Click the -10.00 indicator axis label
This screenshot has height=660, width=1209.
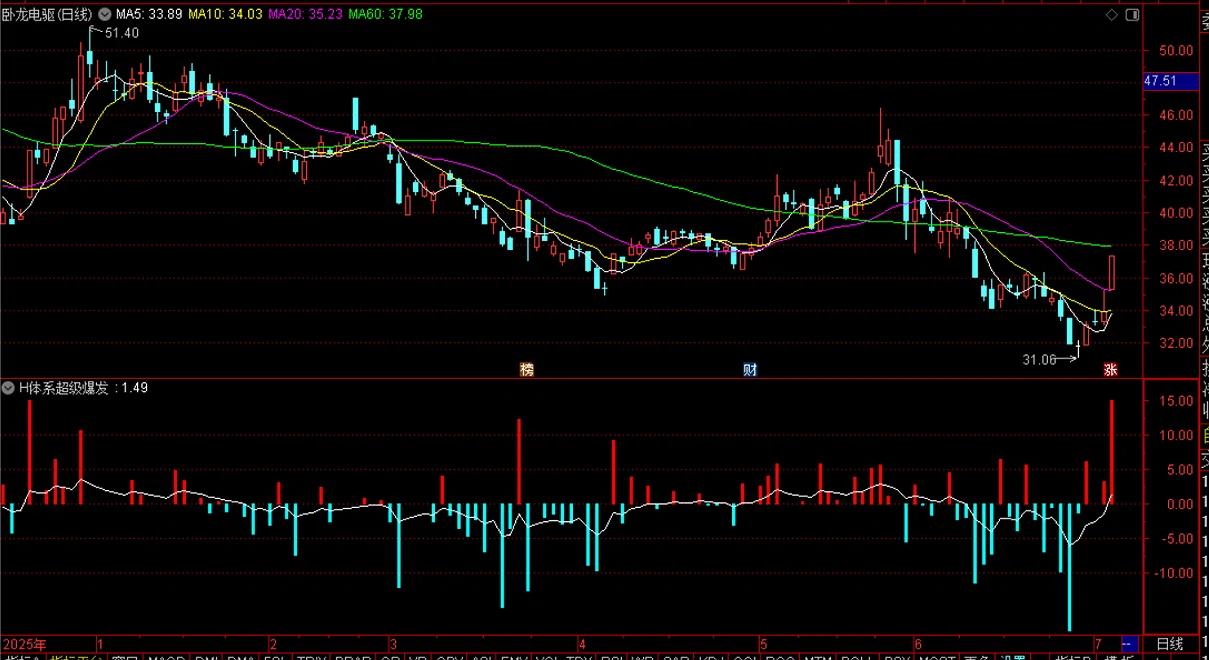1172,574
